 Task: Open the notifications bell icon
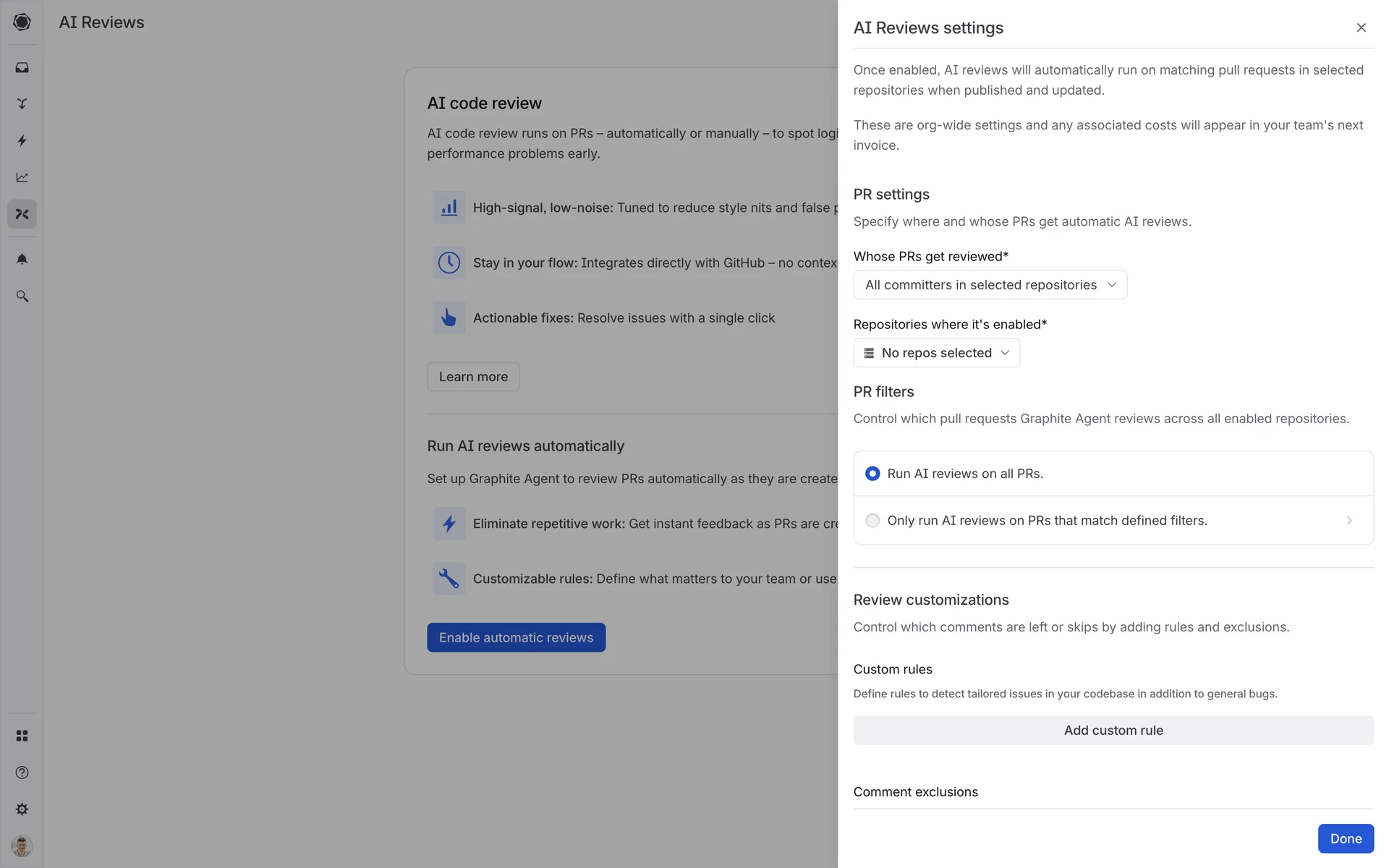coord(22,259)
